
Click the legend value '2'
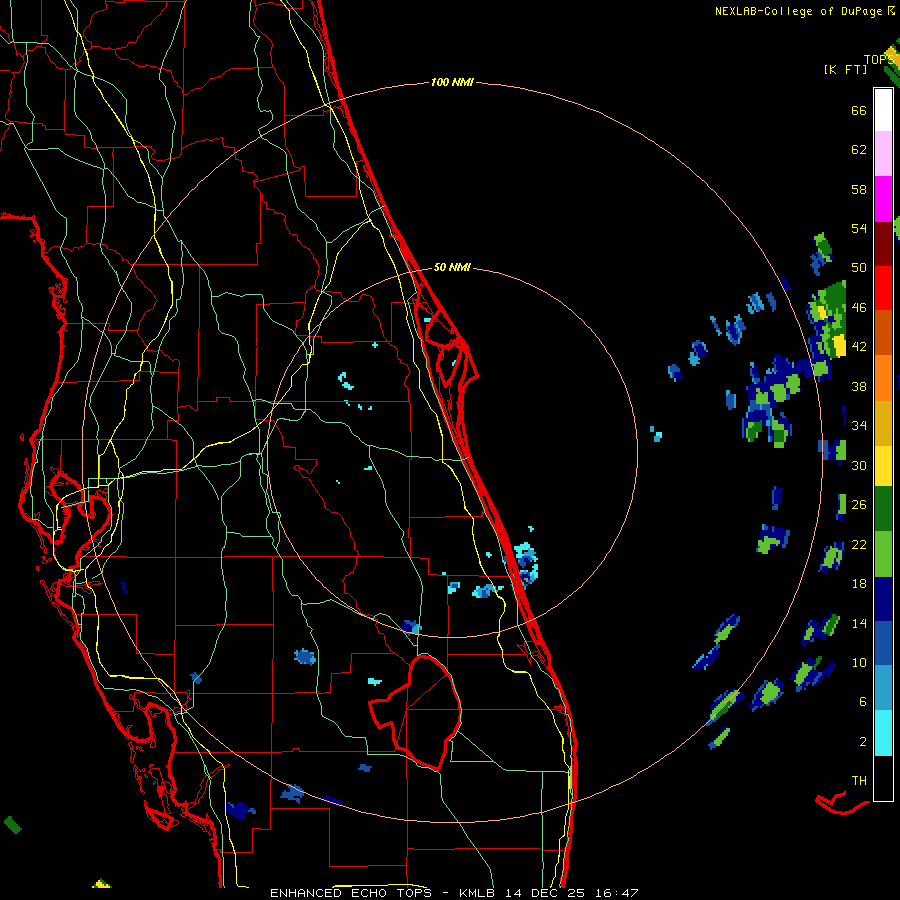coord(863,742)
